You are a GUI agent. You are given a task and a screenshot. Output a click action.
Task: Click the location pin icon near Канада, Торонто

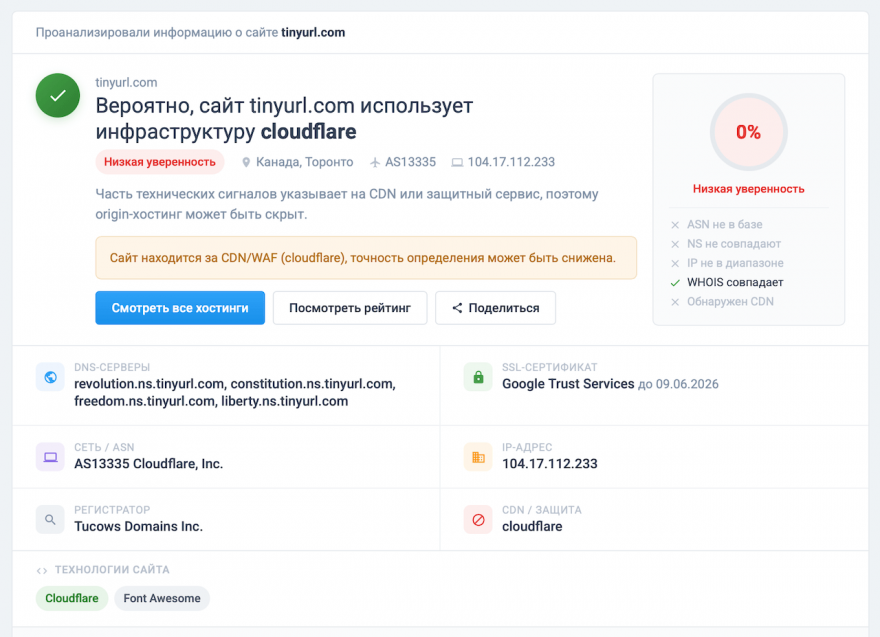(246, 163)
